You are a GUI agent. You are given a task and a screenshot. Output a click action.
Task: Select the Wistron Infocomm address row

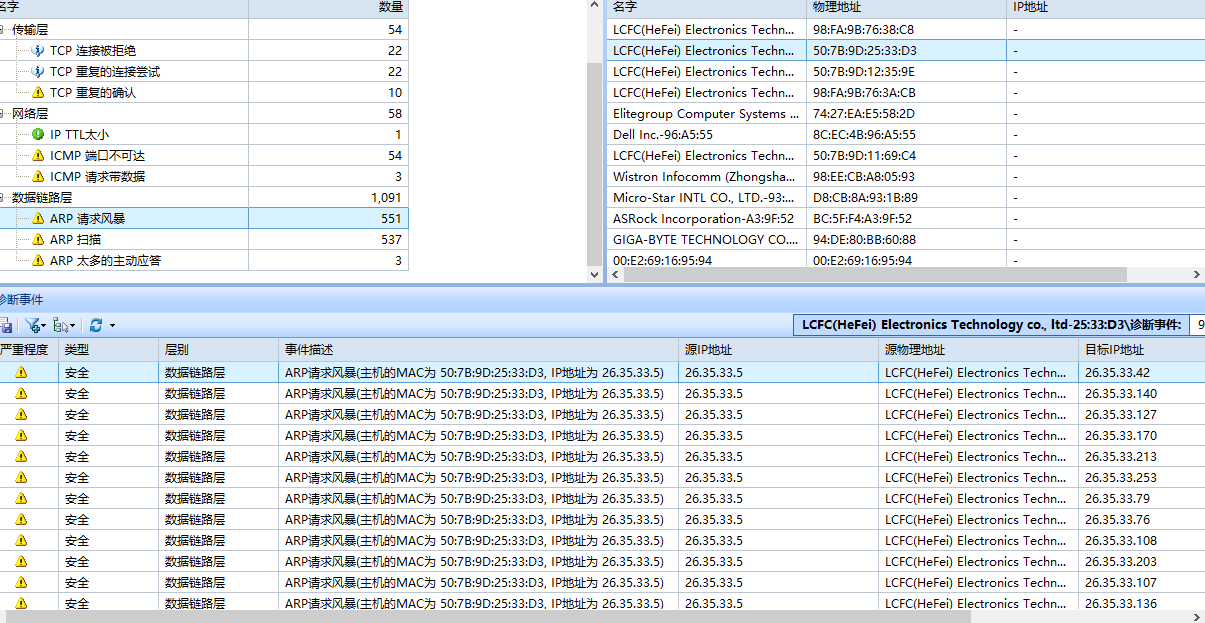click(x=906, y=176)
